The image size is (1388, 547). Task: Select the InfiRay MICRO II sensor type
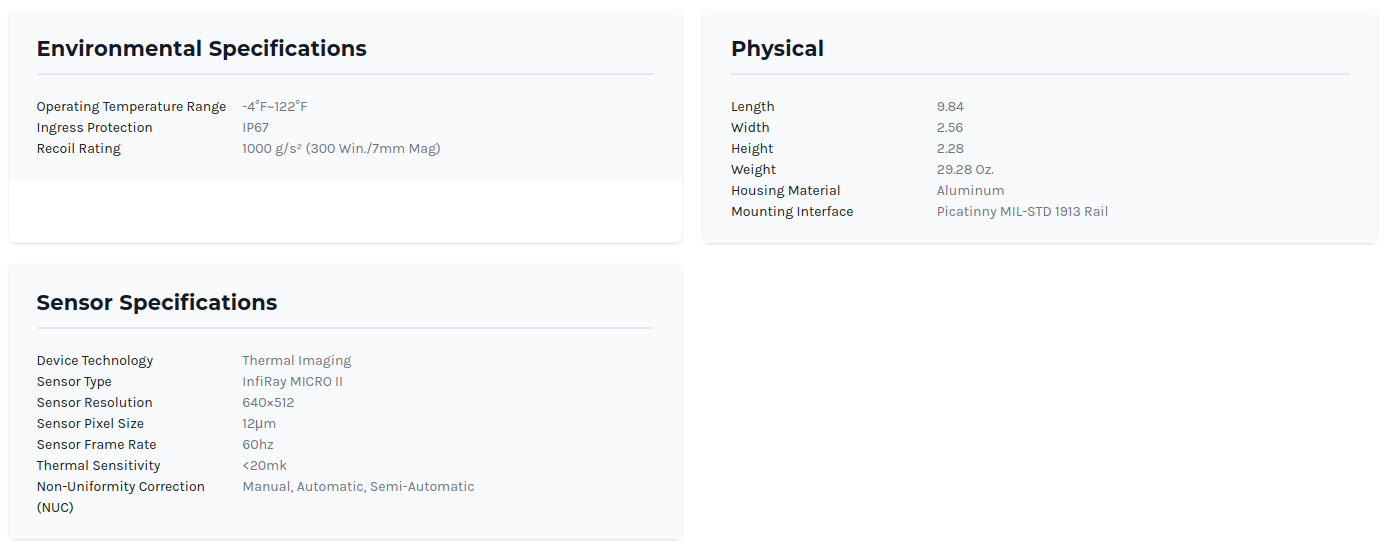[292, 382]
